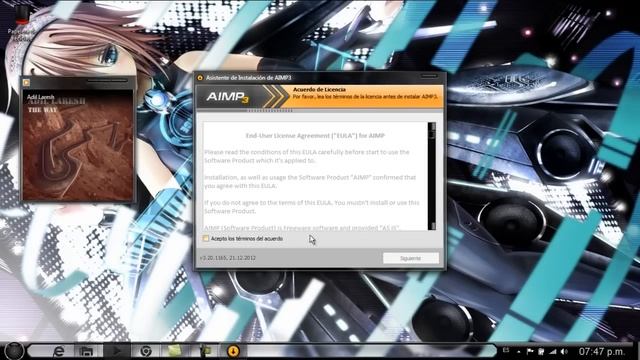This screenshot has width=640, height=360.
Task: Click the AIMP3 logo in installer header
Action: (227, 97)
